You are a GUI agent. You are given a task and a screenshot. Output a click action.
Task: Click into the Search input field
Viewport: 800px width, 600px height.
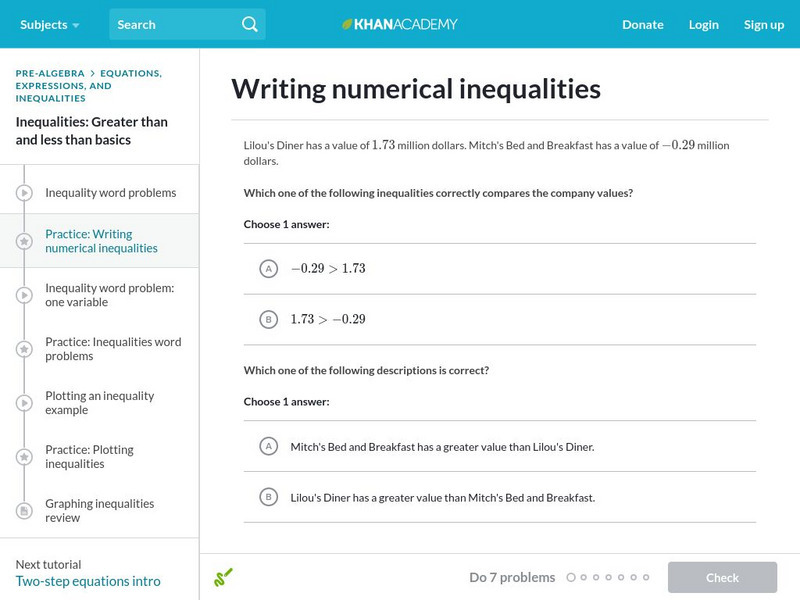point(175,24)
